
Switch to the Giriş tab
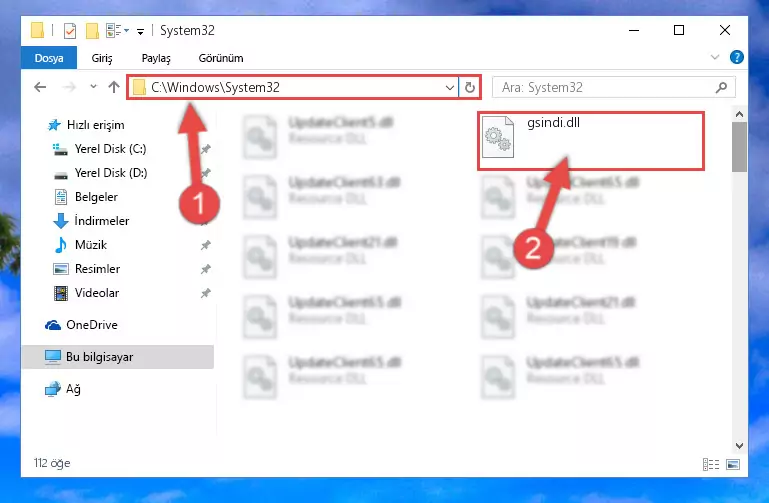click(x=102, y=58)
